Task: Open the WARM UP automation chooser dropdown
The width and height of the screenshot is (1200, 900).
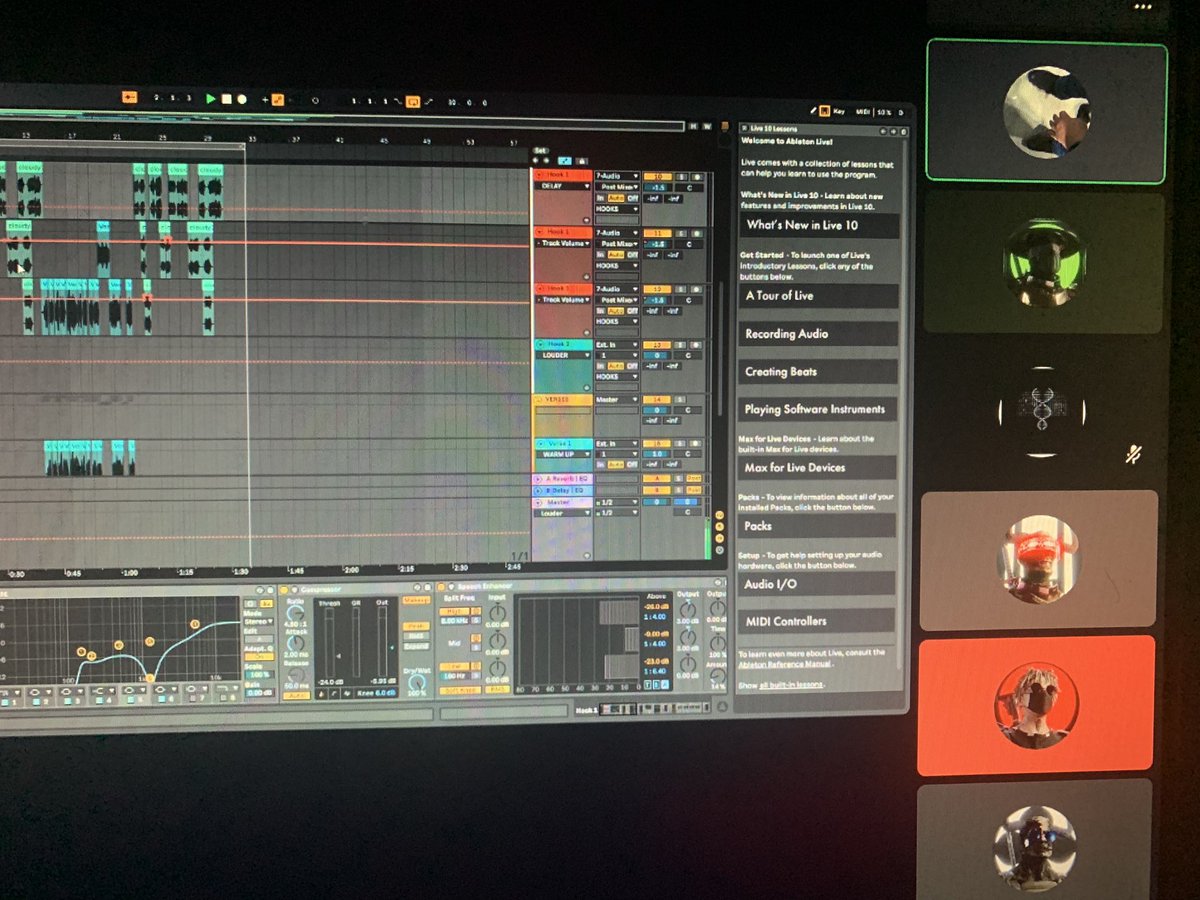Action: (x=565, y=454)
